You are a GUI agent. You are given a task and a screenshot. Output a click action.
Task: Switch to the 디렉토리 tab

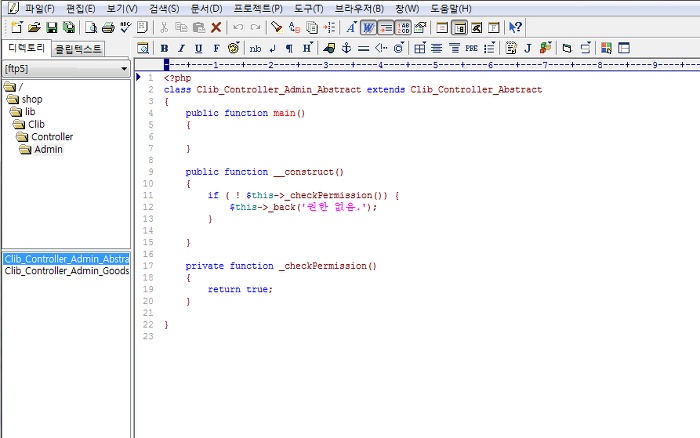(x=27, y=48)
